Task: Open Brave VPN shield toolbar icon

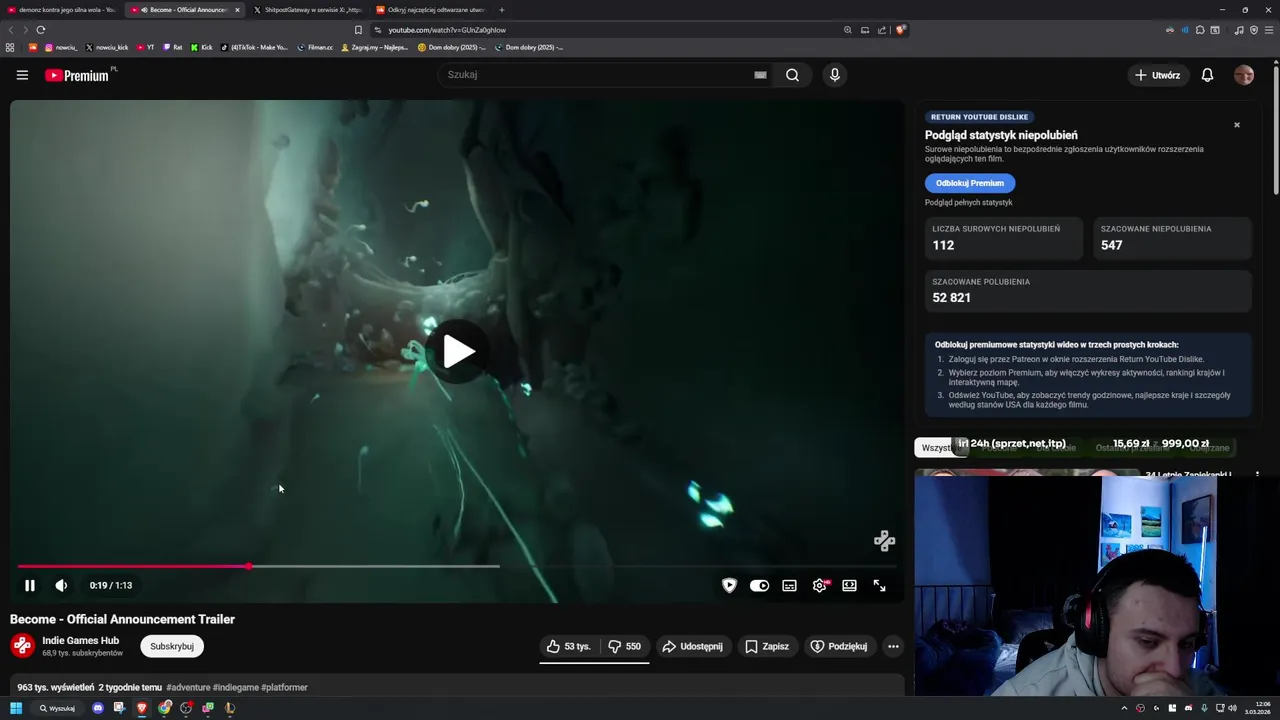Action: pos(1254,30)
